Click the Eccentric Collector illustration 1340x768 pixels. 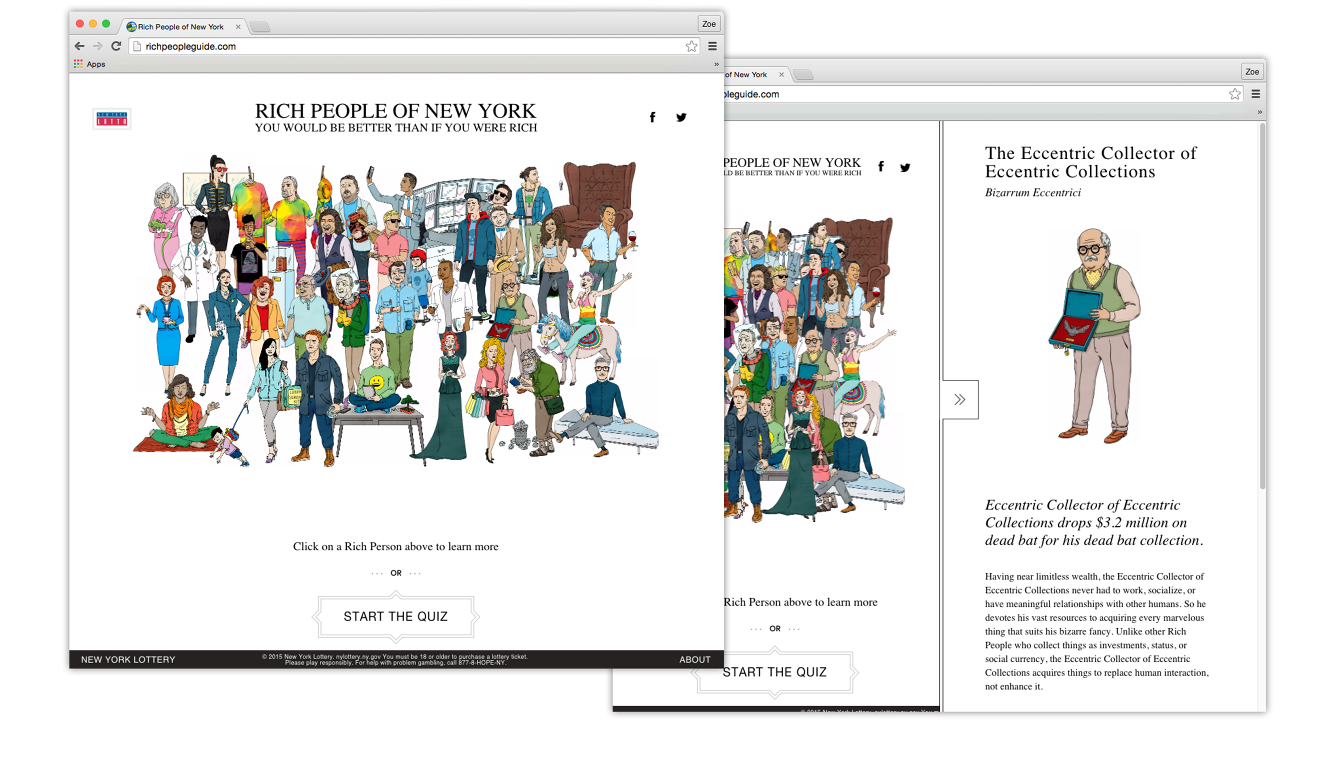coord(1093,336)
